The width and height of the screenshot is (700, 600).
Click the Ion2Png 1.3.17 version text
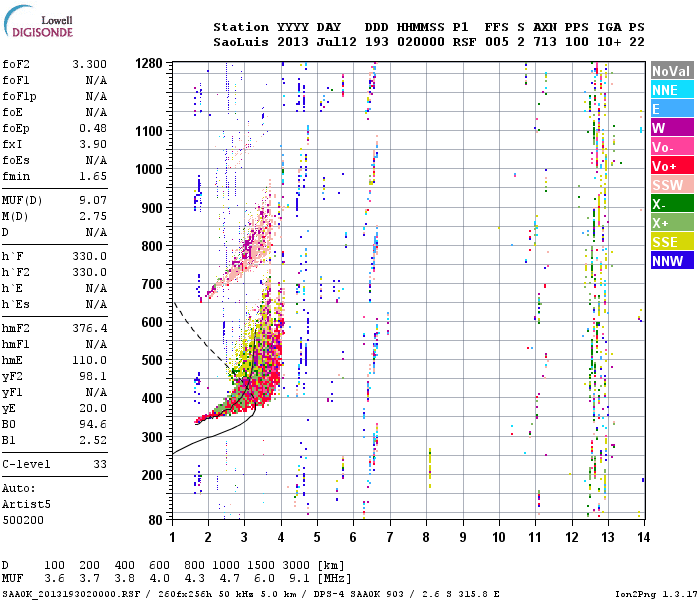[x=656, y=594]
